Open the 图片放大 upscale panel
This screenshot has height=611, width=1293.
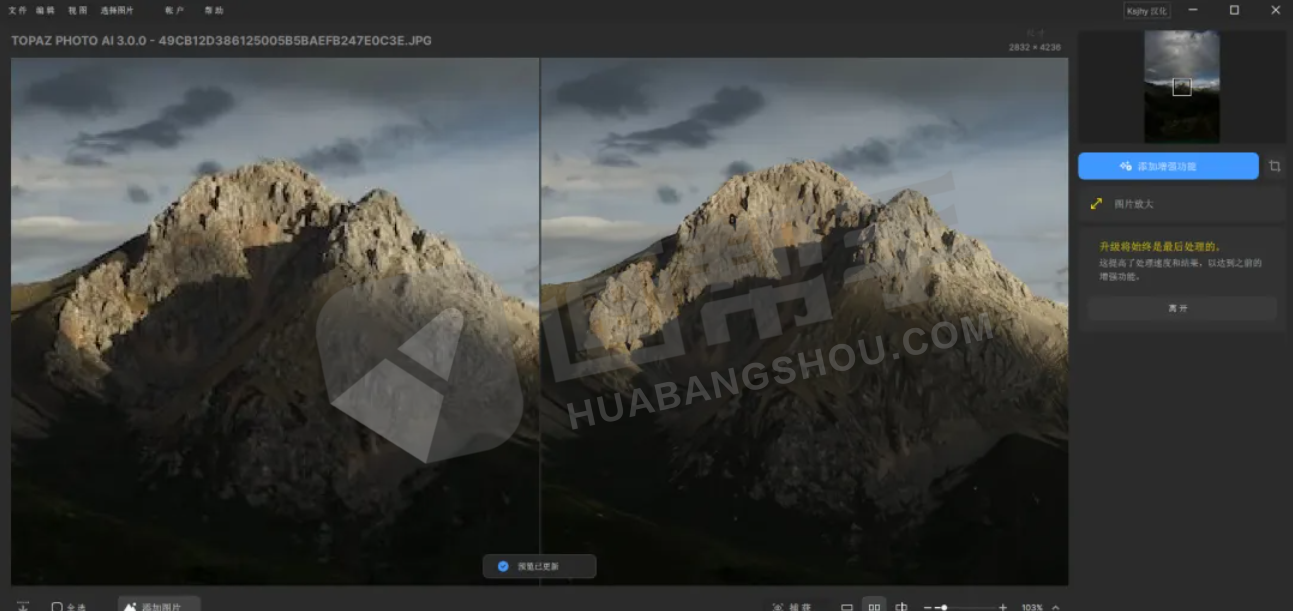[1181, 204]
